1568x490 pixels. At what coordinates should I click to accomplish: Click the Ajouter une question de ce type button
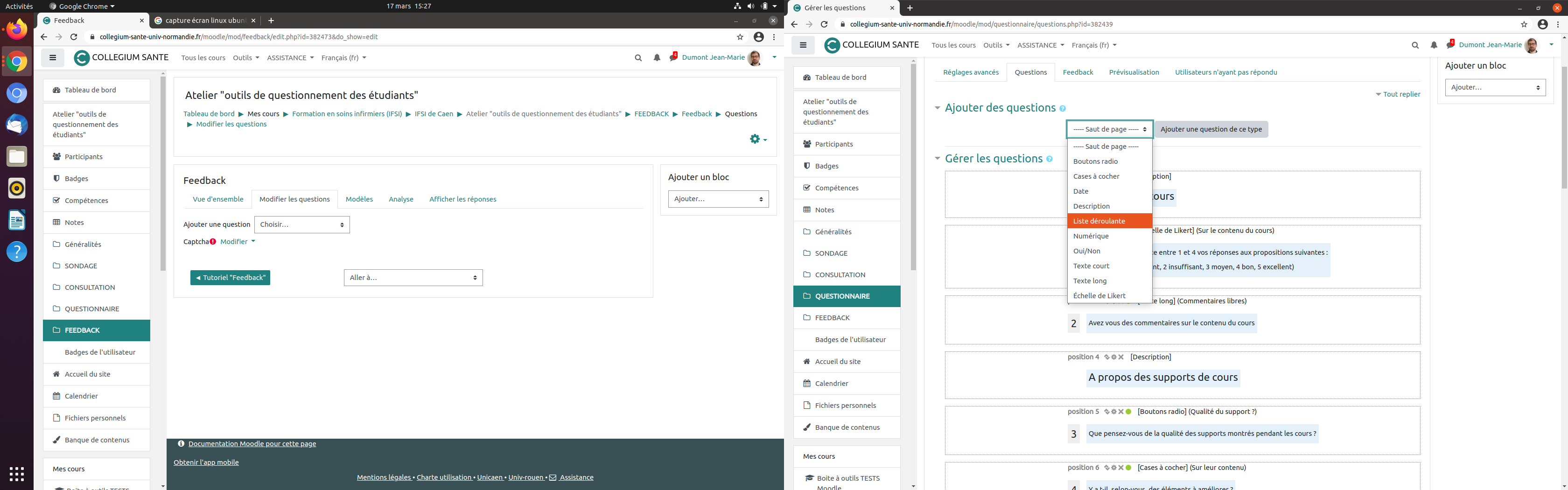tap(1211, 129)
